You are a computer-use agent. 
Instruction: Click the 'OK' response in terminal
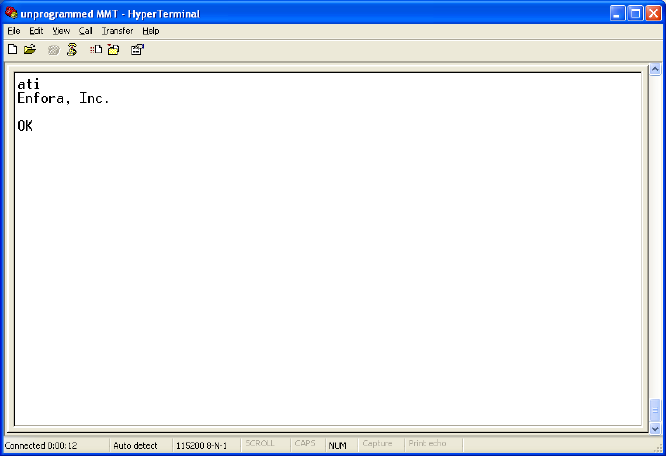pyautogui.click(x=25, y=126)
